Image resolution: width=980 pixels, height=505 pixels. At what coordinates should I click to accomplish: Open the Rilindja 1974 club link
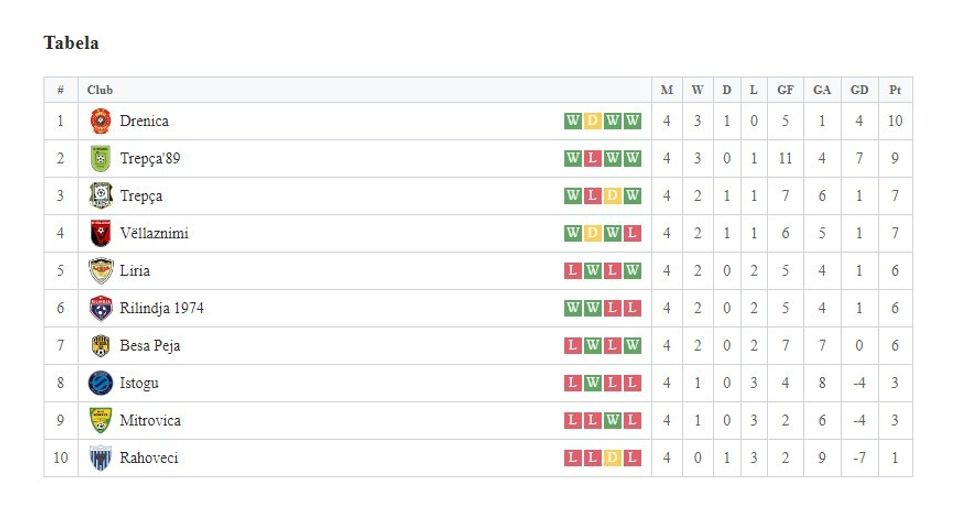pyautogui.click(x=161, y=308)
